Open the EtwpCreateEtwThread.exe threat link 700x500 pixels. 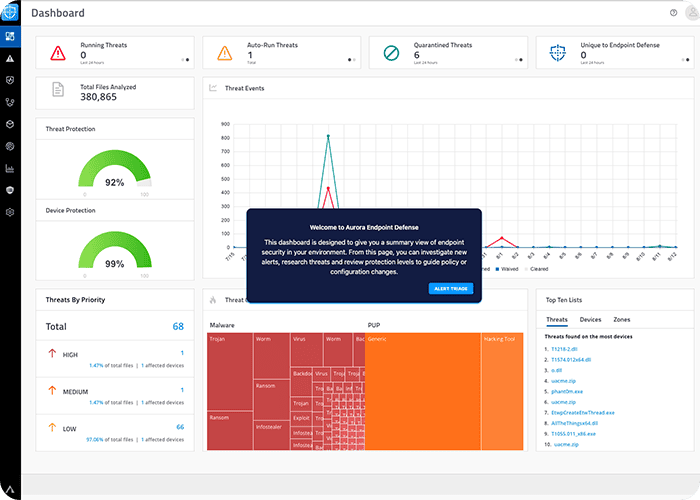pos(583,413)
